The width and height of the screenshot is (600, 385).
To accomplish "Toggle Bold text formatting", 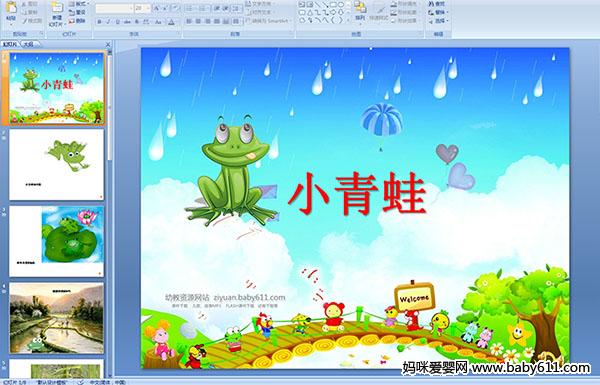I will coord(99,22).
